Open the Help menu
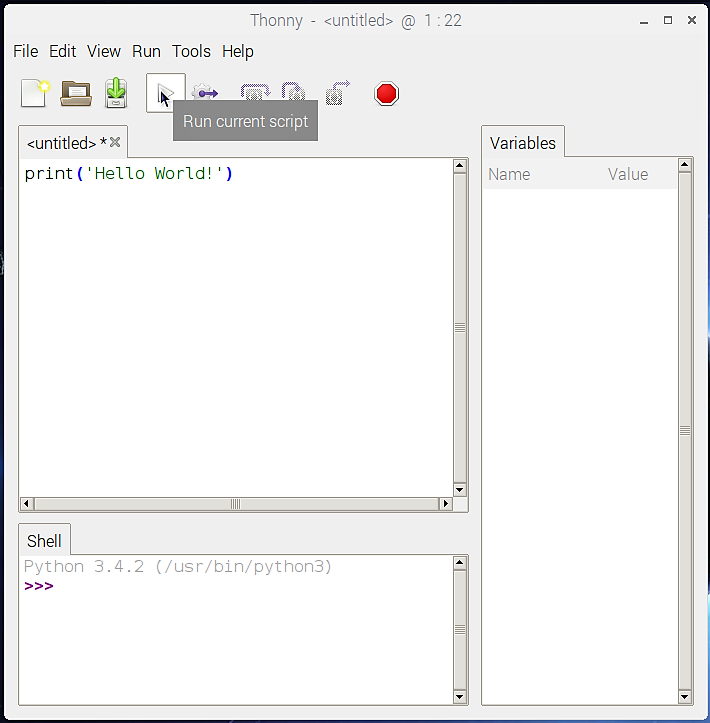 coord(237,51)
